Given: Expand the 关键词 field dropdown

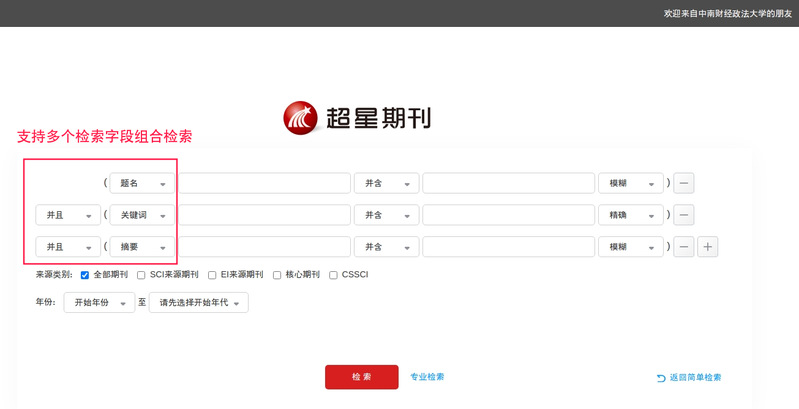Looking at the screenshot, I should click(x=142, y=215).
